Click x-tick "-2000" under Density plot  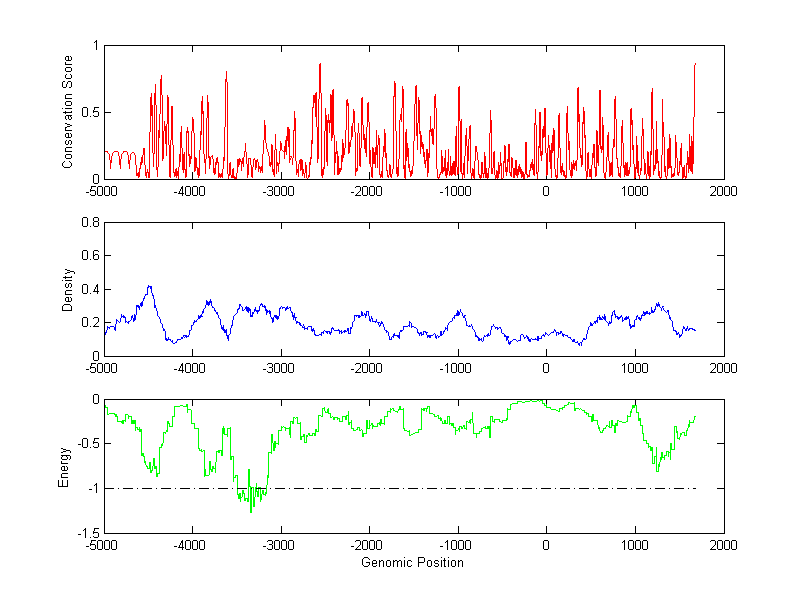366,368
